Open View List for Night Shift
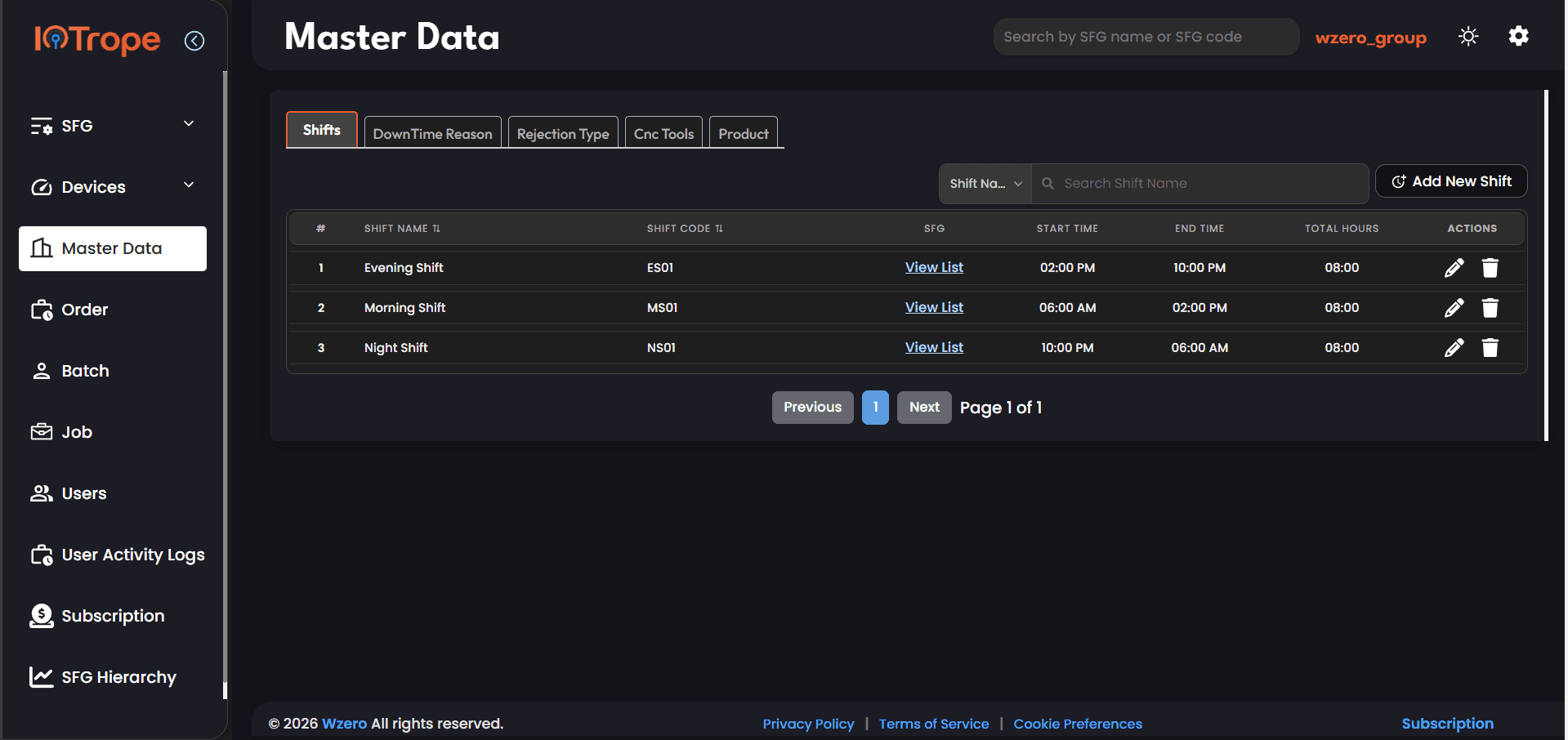This screenshot has height=740, width=1568. pos(934,347)
